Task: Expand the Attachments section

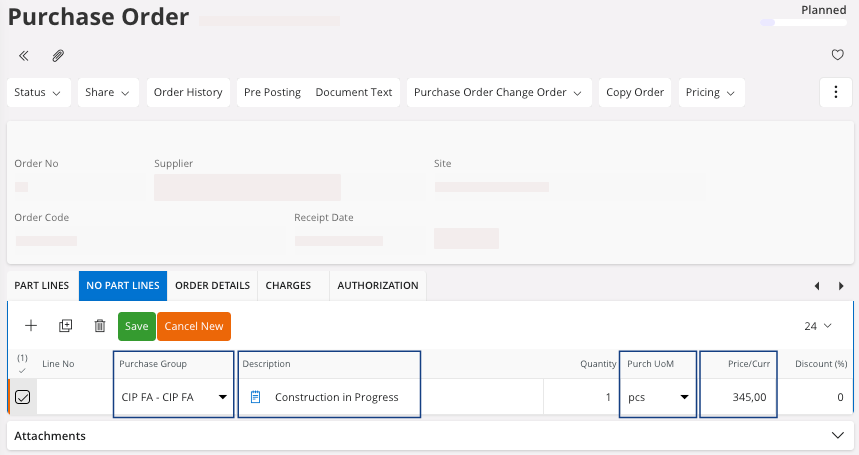Action: [837, 436]
